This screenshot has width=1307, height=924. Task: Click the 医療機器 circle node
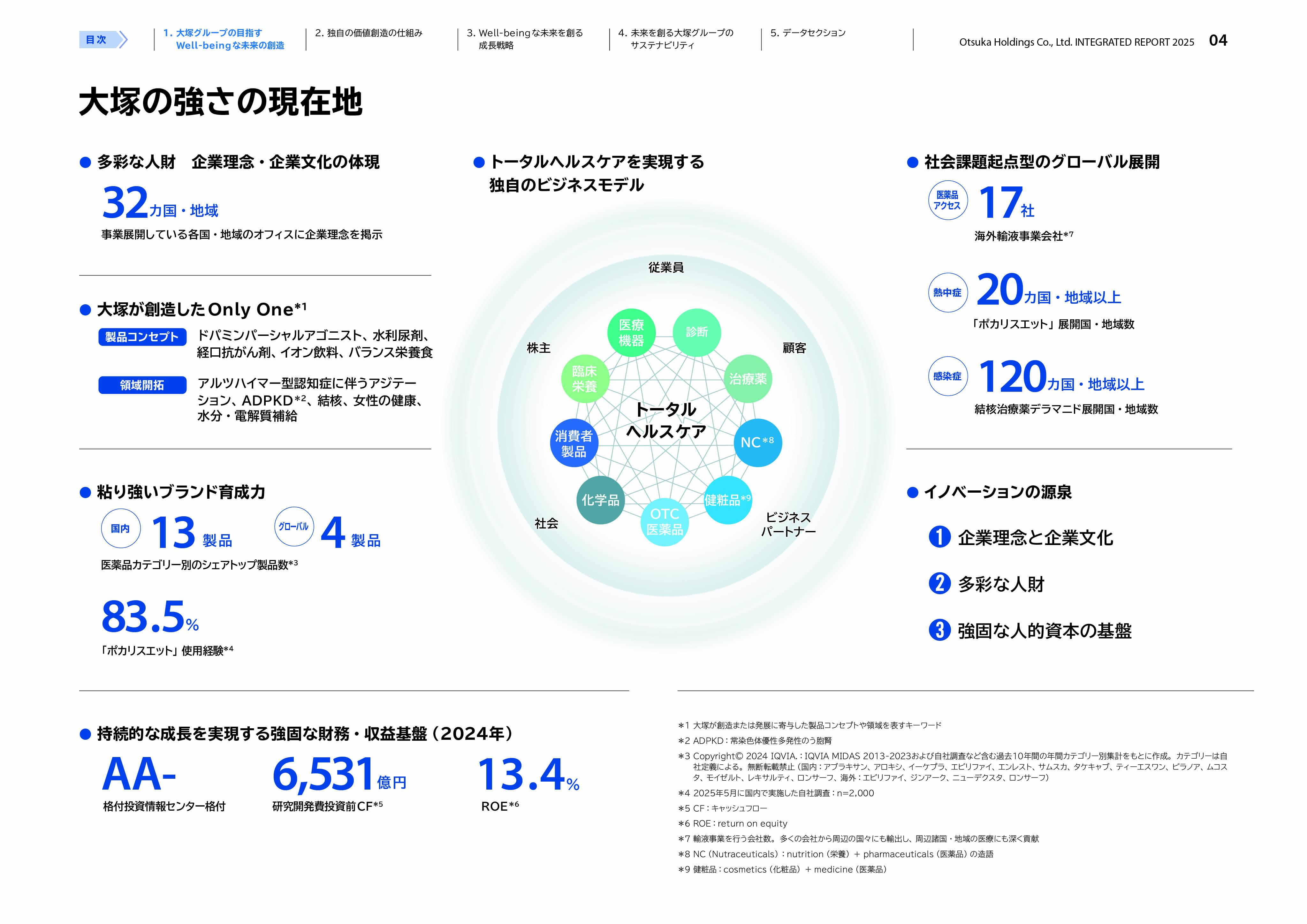coord(631,332)
